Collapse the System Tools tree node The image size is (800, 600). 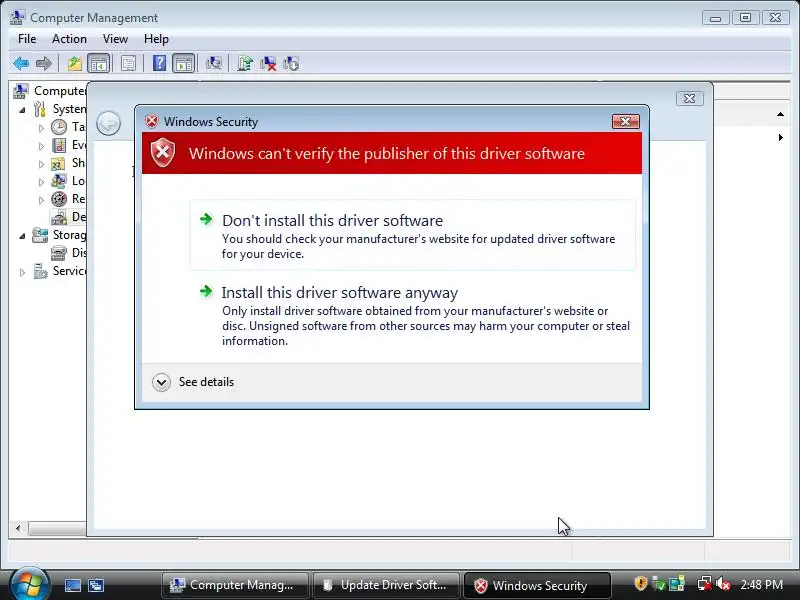(22, 110)
